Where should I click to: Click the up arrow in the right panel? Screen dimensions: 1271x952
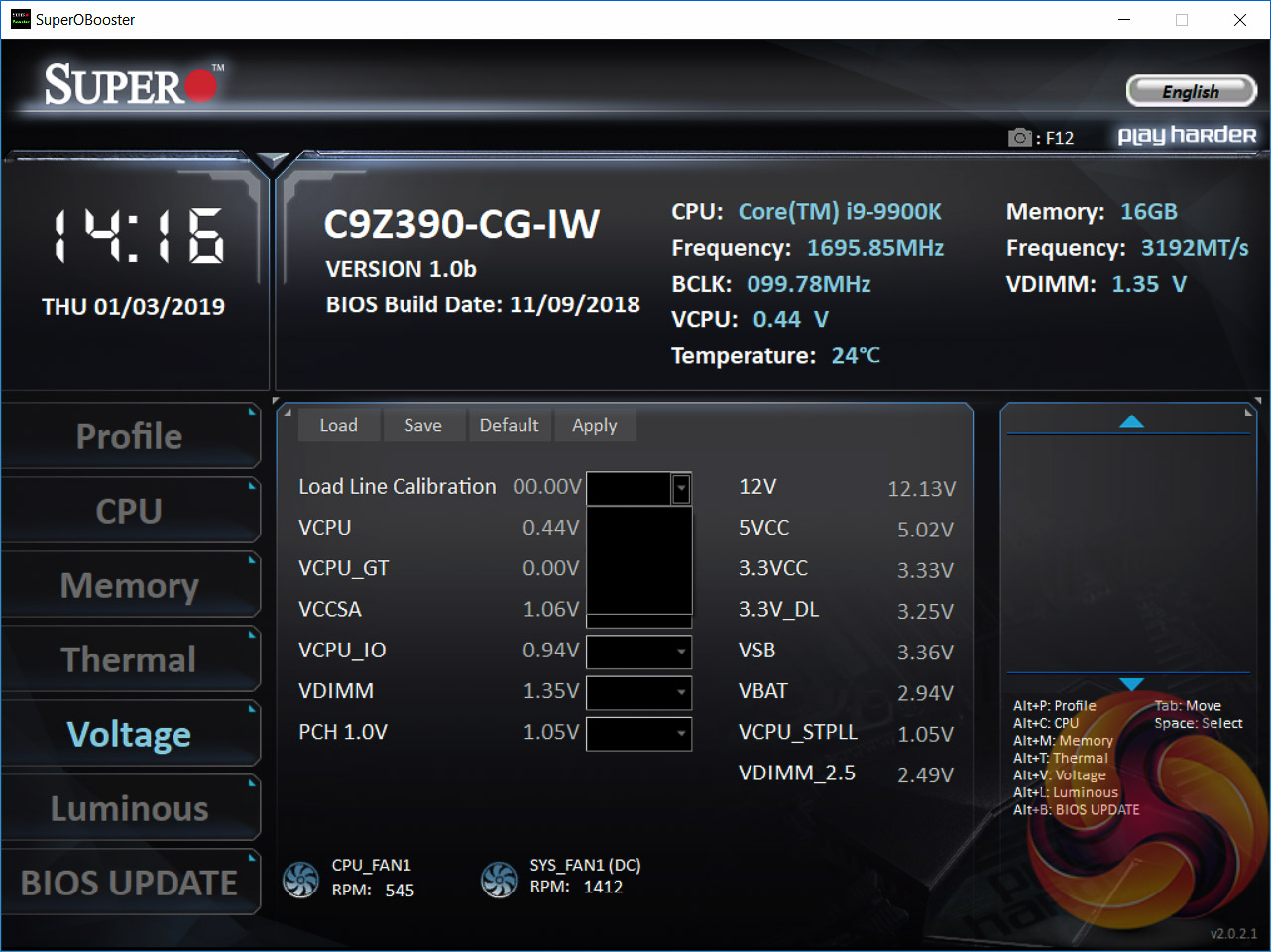pos(1131,422)
